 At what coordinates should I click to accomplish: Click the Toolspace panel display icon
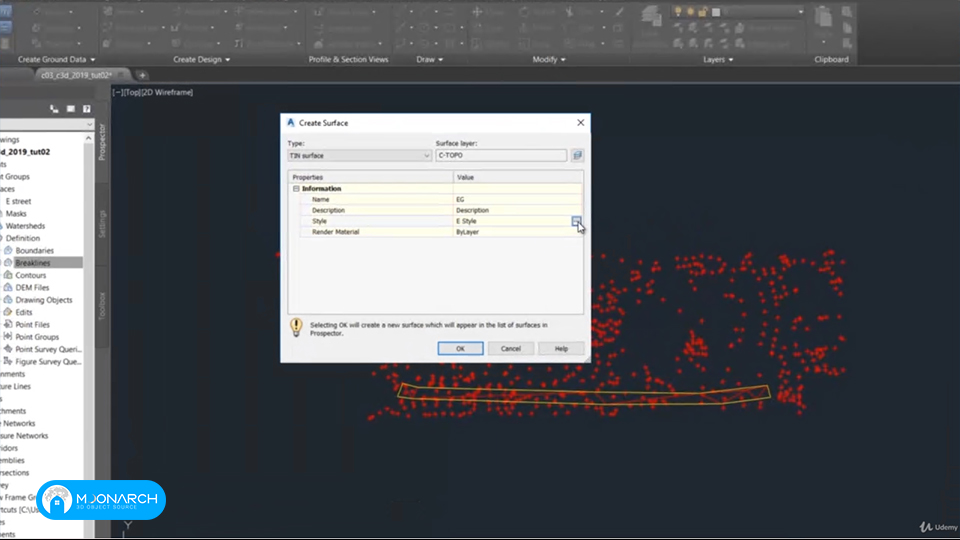70,109
